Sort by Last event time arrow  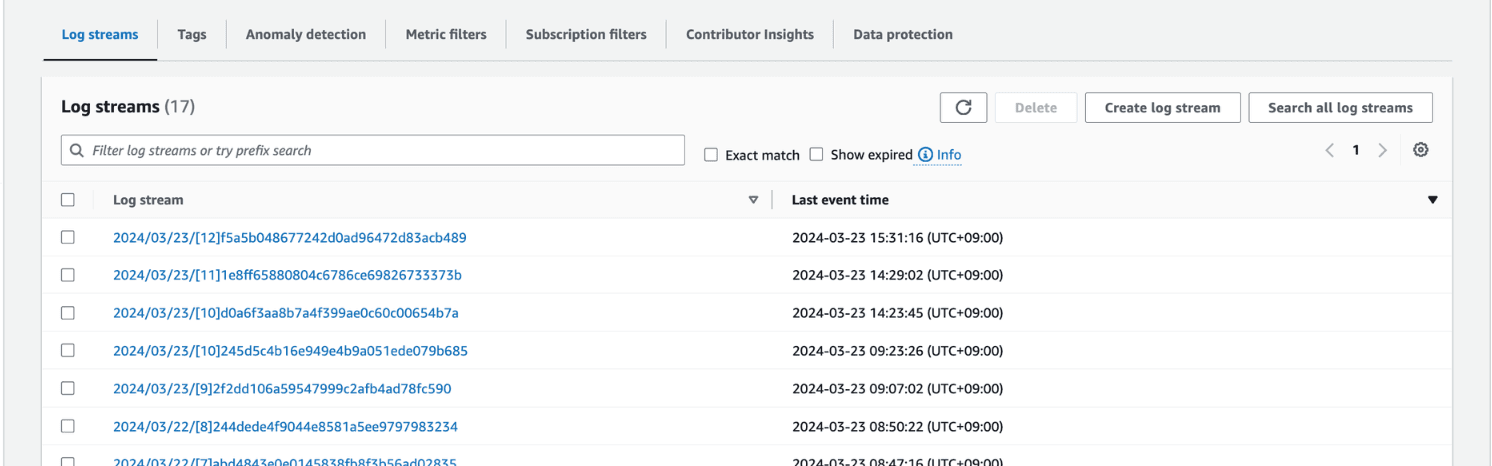pyautogui.click(x=1432, y=200)
